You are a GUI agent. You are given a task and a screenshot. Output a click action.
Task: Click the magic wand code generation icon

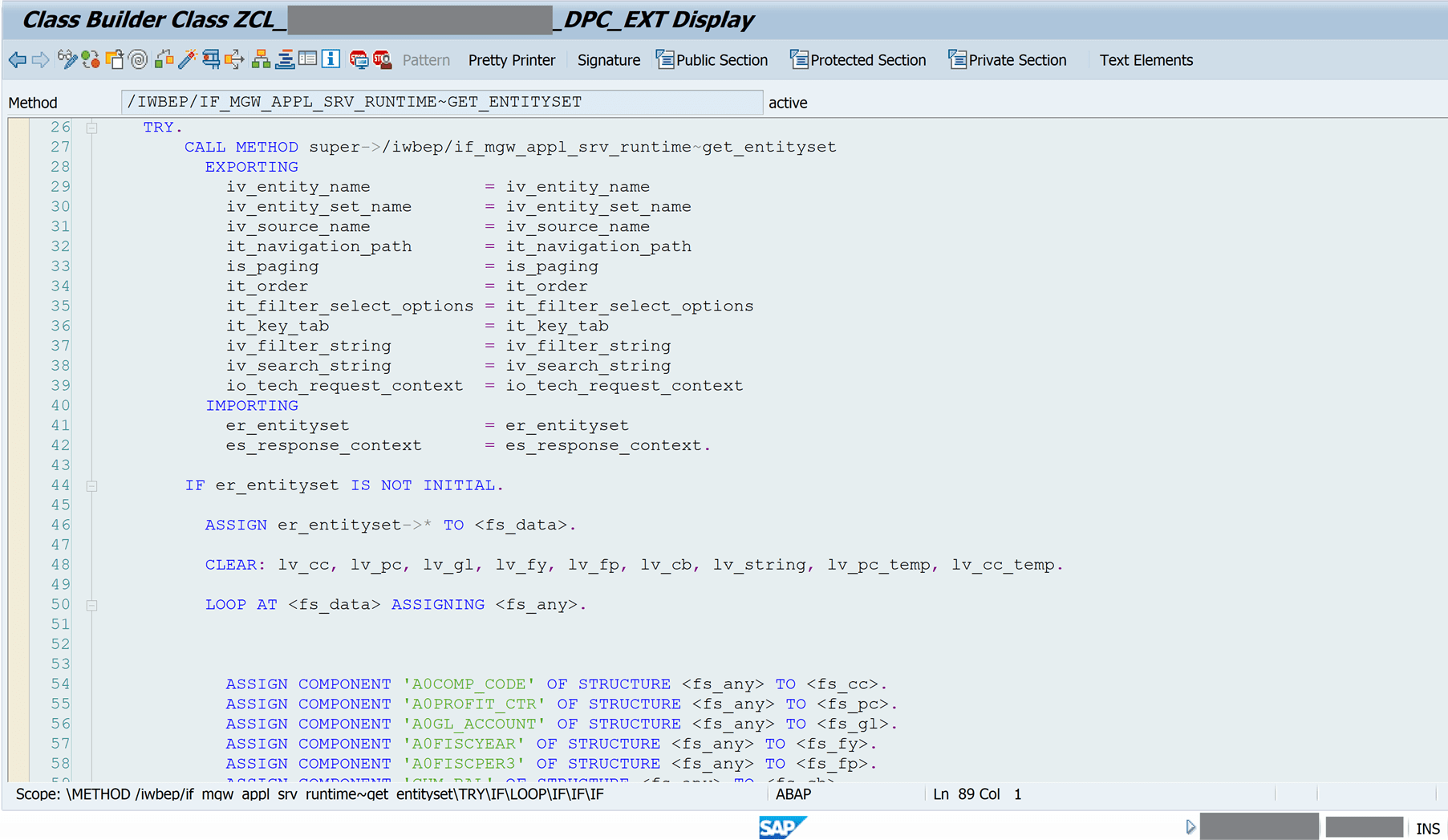188,59
